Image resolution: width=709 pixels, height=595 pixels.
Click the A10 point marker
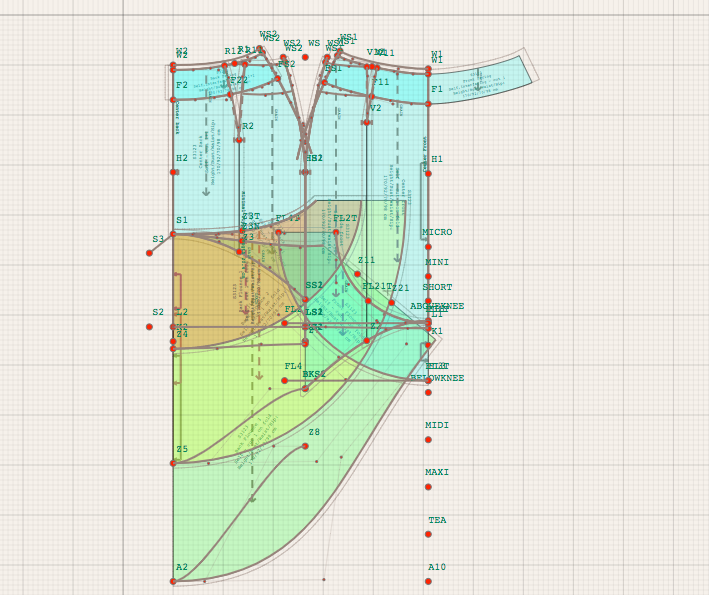point(428,581)
